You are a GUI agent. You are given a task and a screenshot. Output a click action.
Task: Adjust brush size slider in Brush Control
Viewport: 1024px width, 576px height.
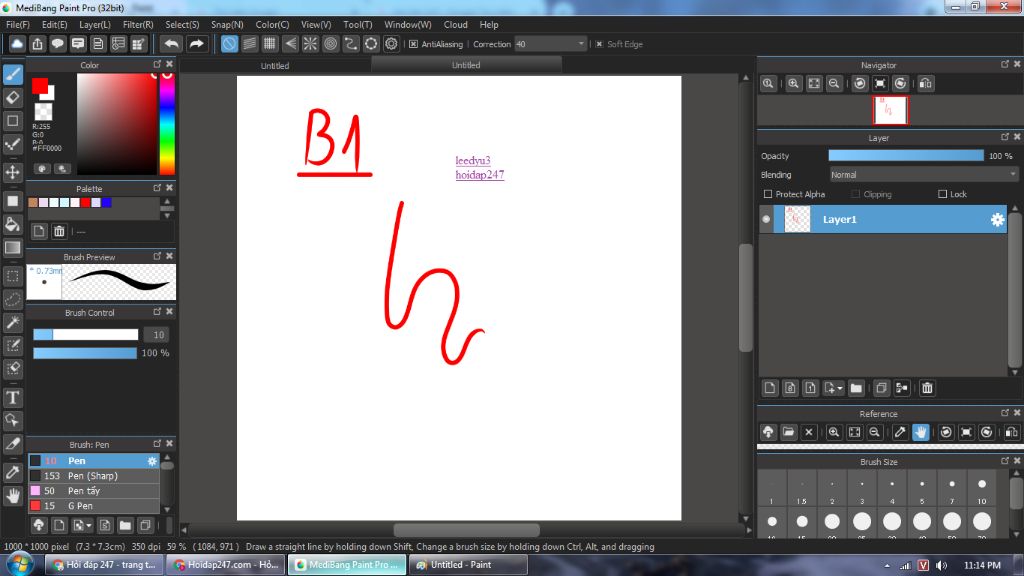click(86, 334)
